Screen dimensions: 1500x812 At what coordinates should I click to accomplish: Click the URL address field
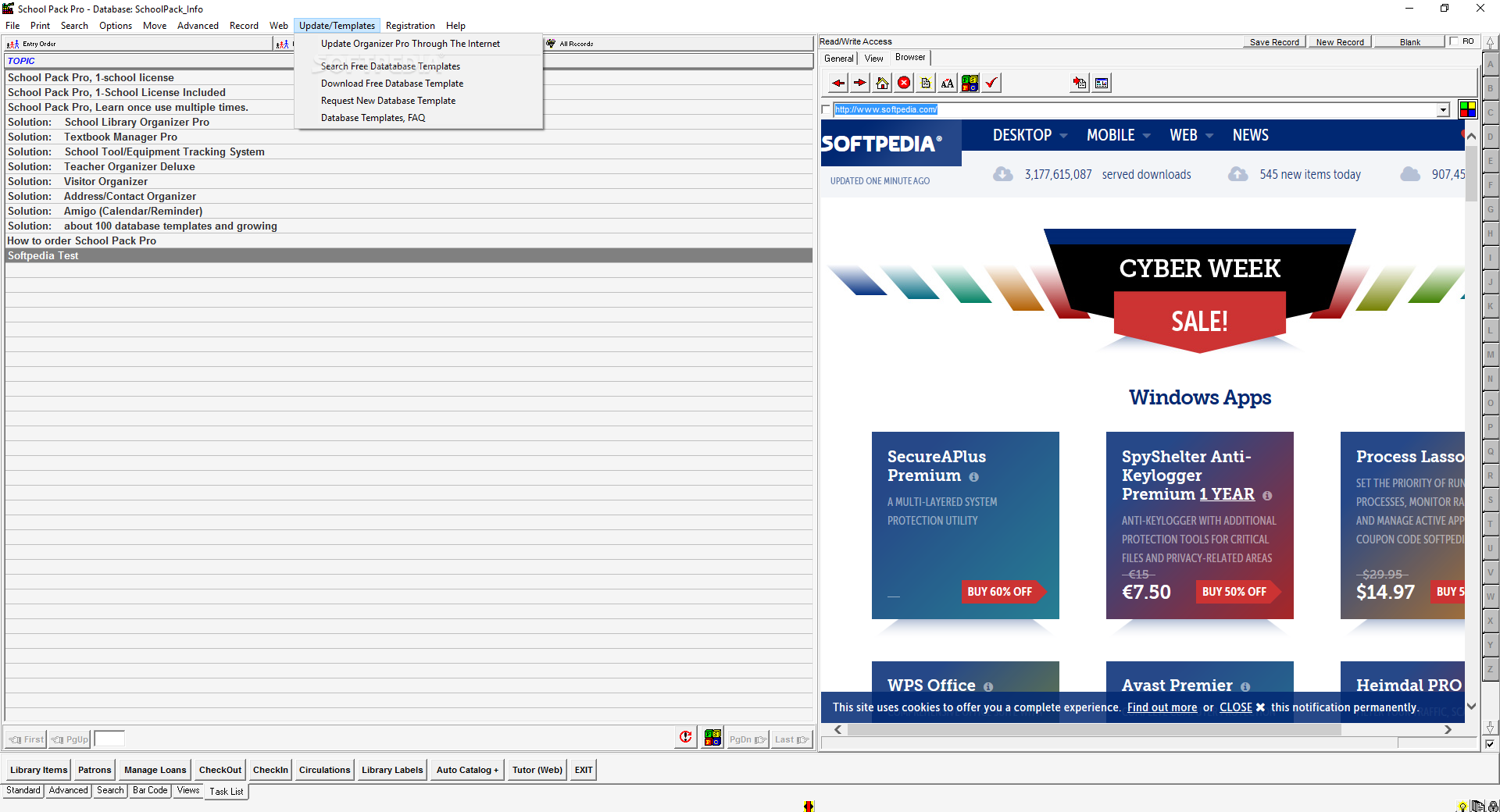[1135, 110]
